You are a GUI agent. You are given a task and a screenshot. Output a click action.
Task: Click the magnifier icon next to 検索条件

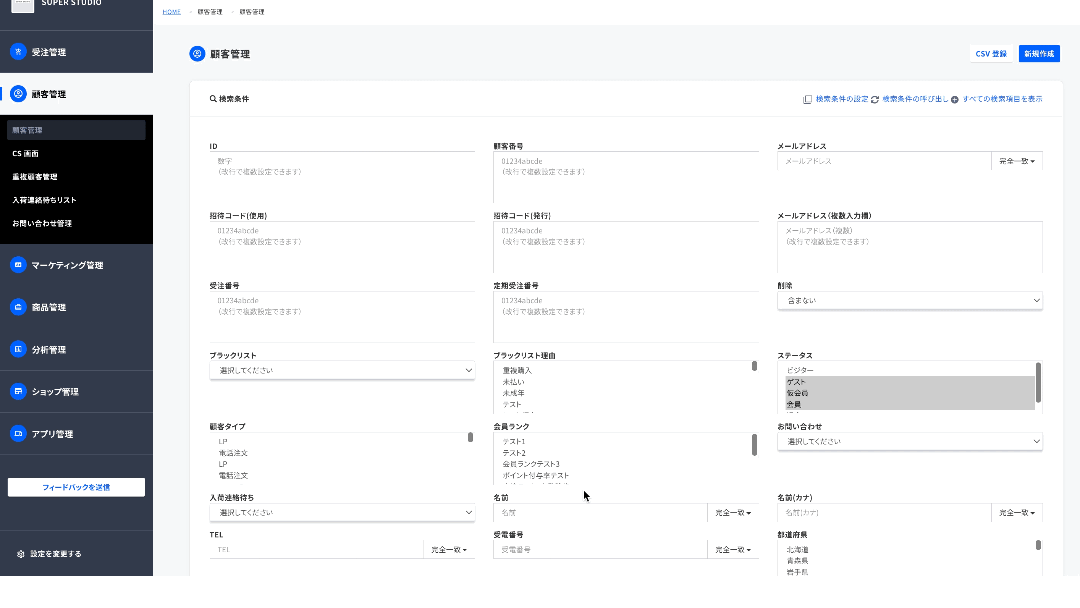[214, 98]
